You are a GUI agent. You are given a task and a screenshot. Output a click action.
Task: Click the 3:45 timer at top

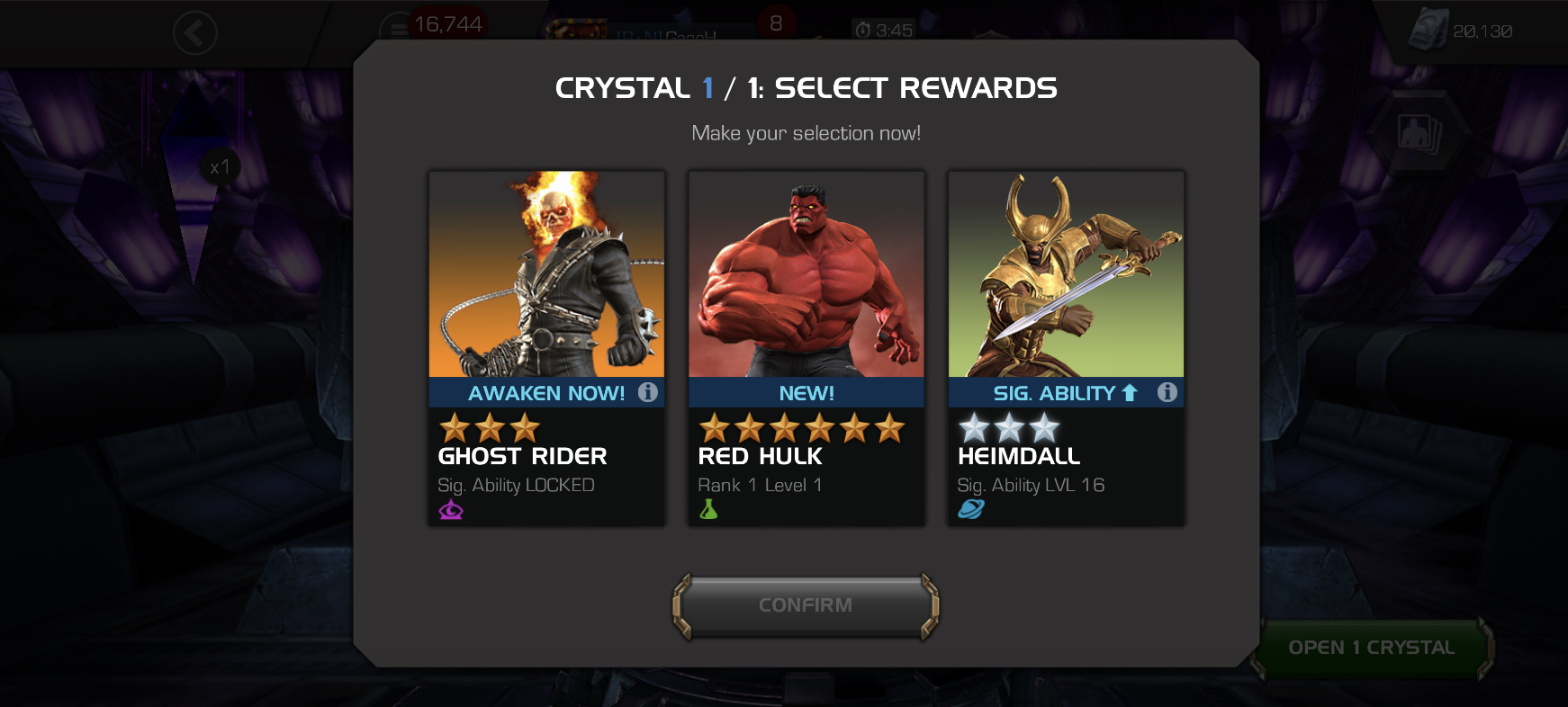[x=884, y=31]
